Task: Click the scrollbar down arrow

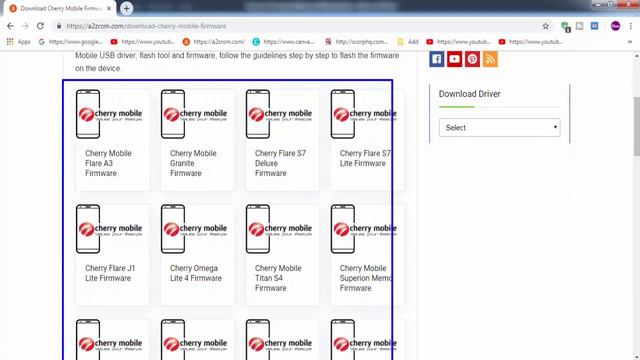Action: click(637, 356)
